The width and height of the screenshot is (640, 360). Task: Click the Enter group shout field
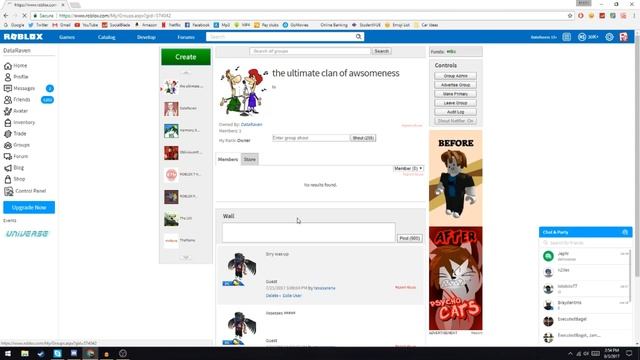[x=311, y=138]
